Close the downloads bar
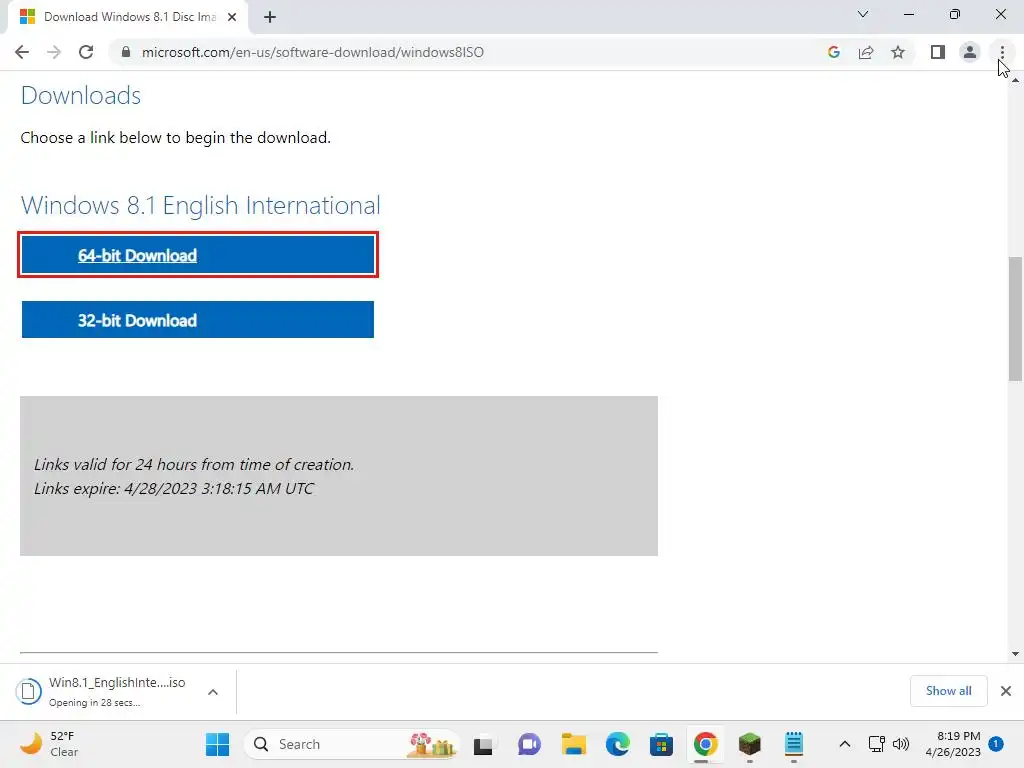The width and height of the screenshot is (1024, 768). [x=1006, y=691]
